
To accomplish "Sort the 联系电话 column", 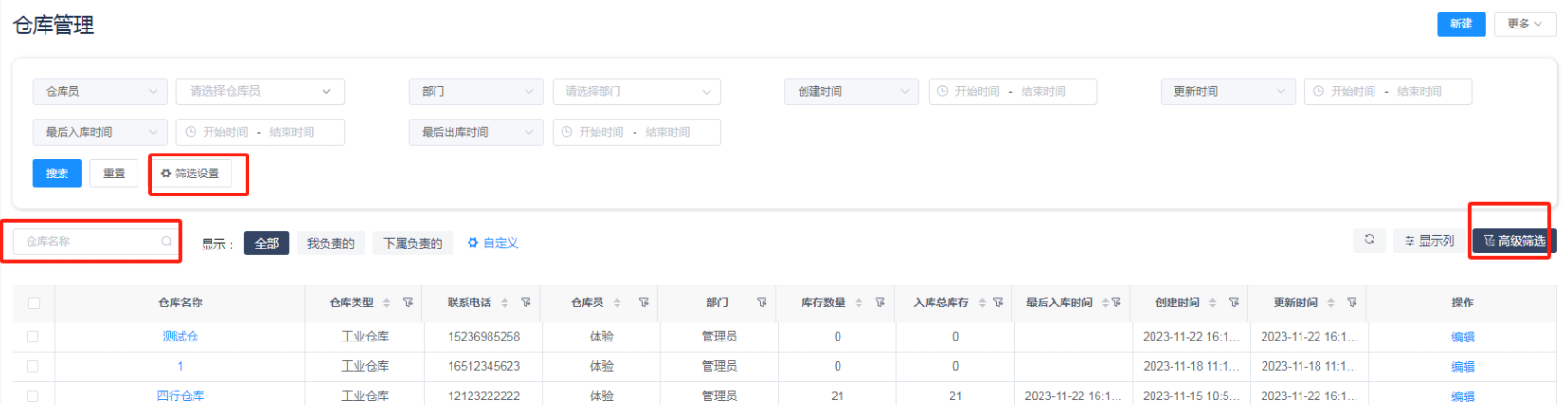I will (x=505, y=303).
